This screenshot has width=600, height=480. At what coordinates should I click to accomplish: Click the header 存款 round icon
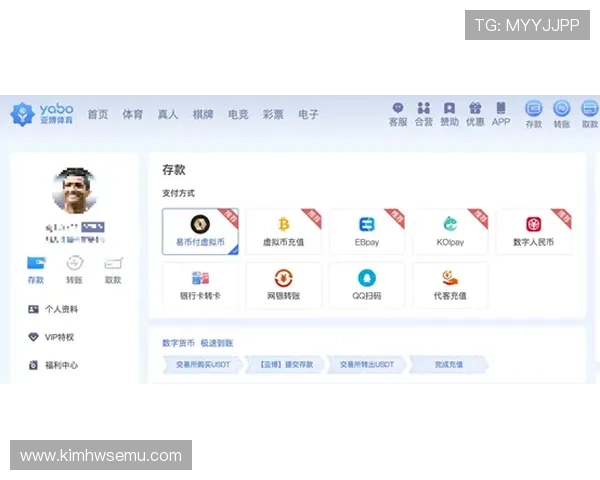click(533, 108)
